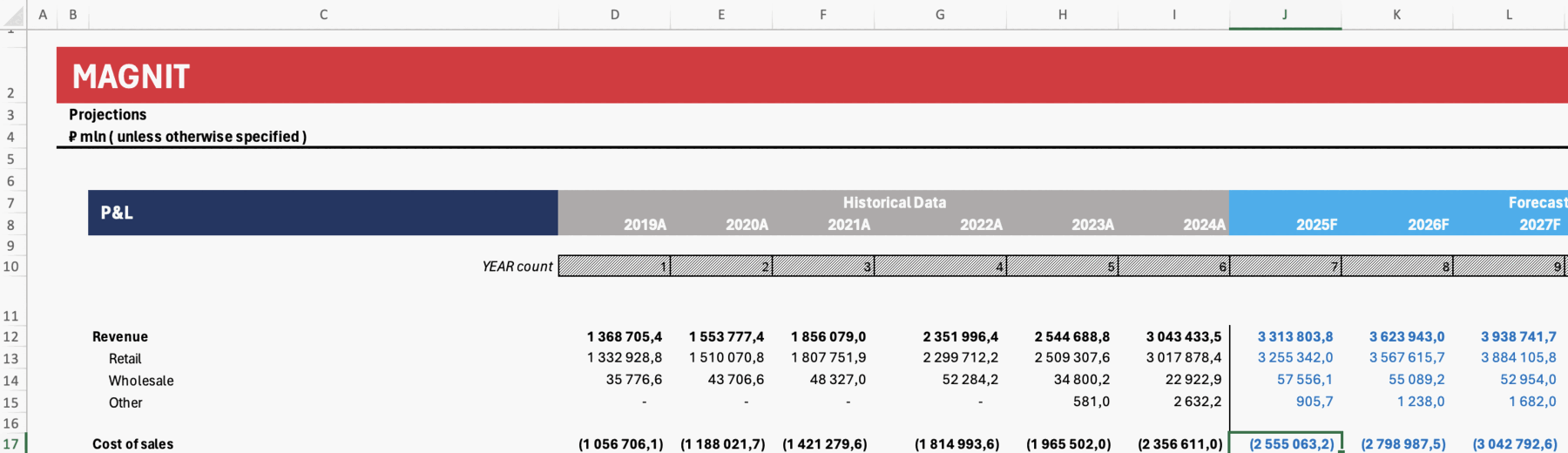Screen dimensions: 1568x453
Task: Select column B header
Action: [73, 15]
